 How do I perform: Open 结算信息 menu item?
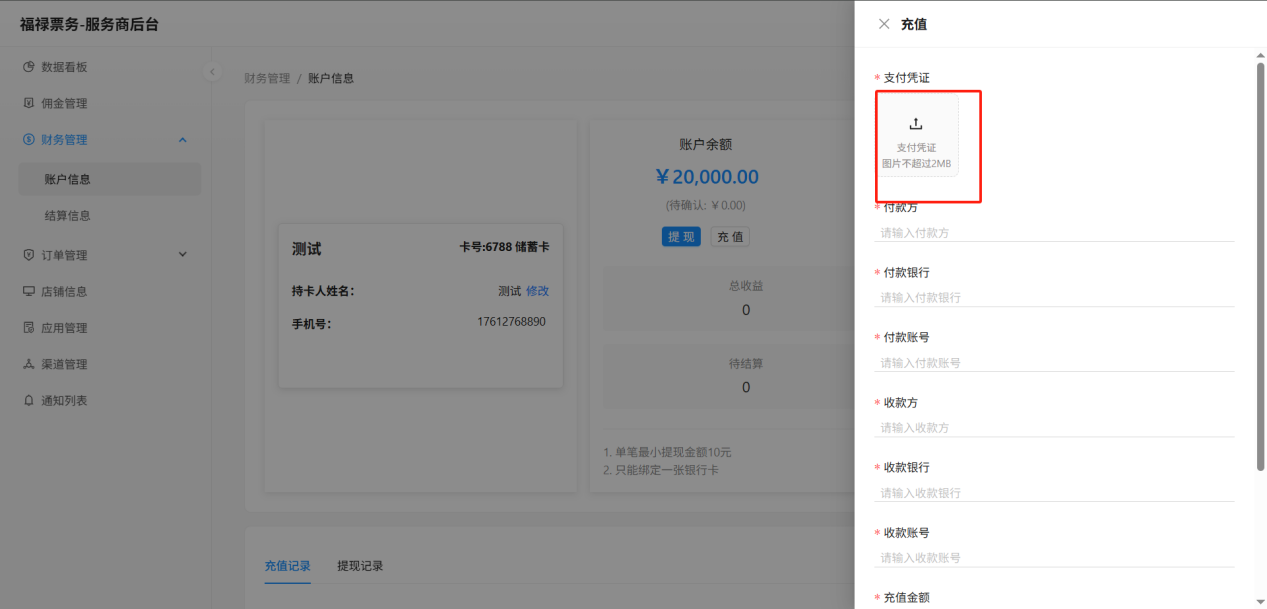[68, 216]
